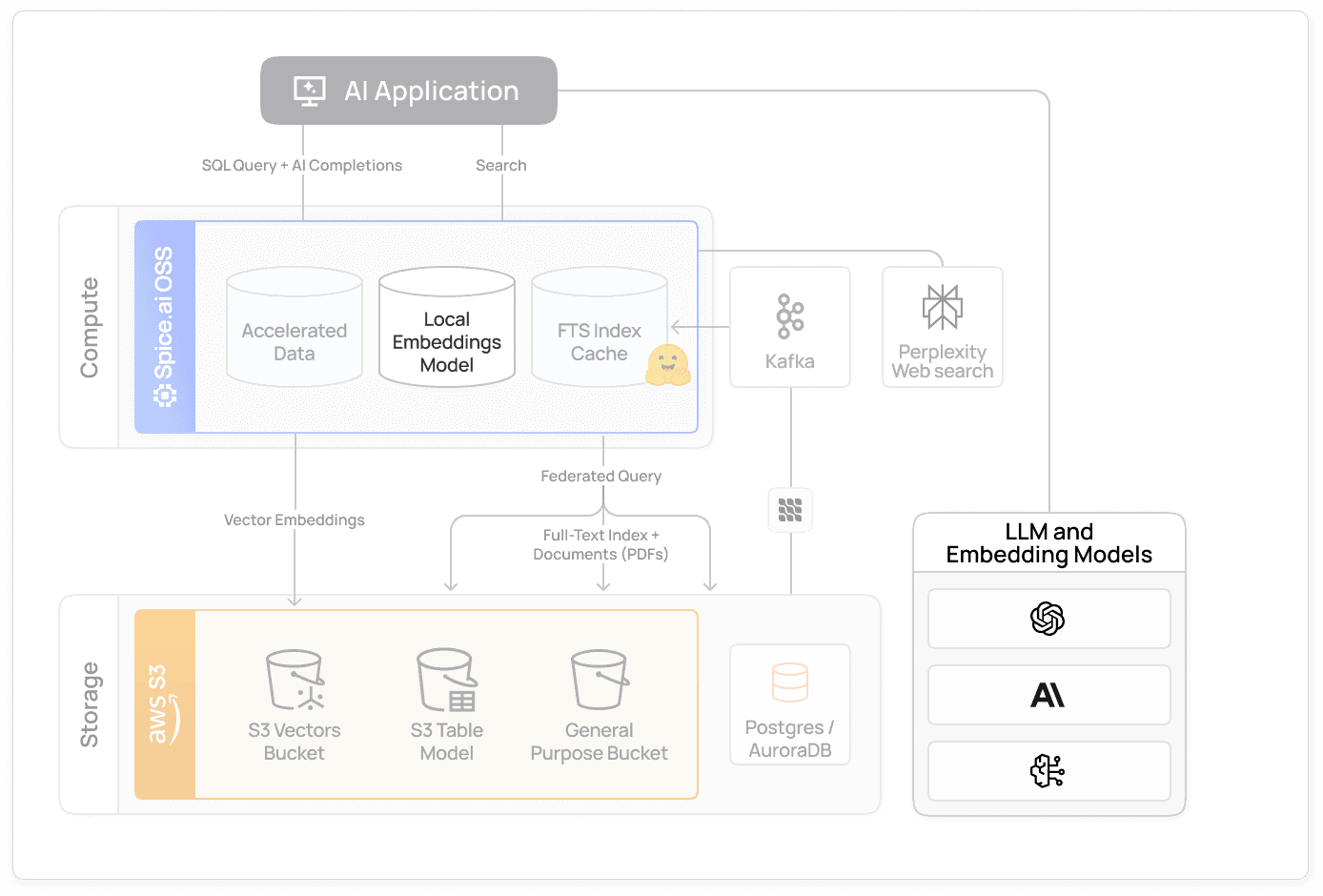
Task: Click the aws S3 logo on the orange strip
Action: pyautogui.click(x=163, y=703)
